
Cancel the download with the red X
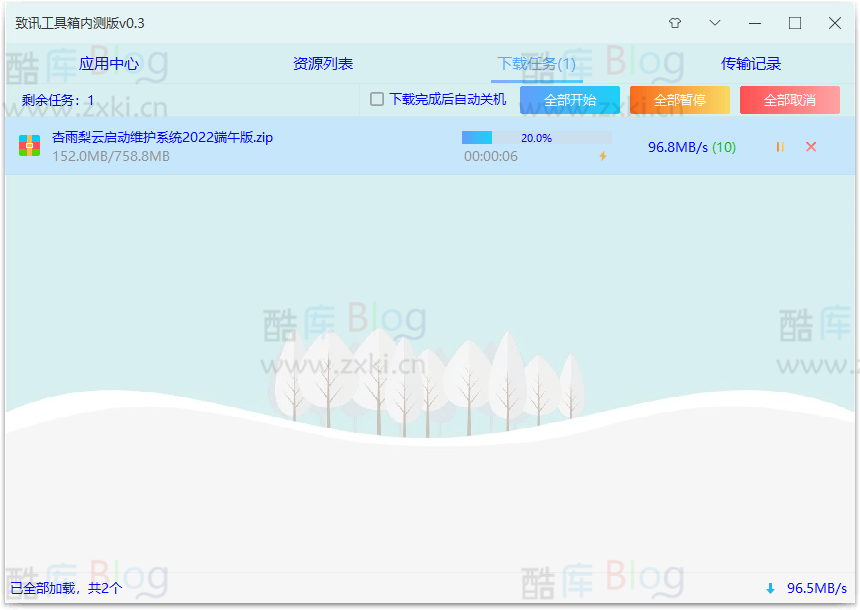(812, 146)
